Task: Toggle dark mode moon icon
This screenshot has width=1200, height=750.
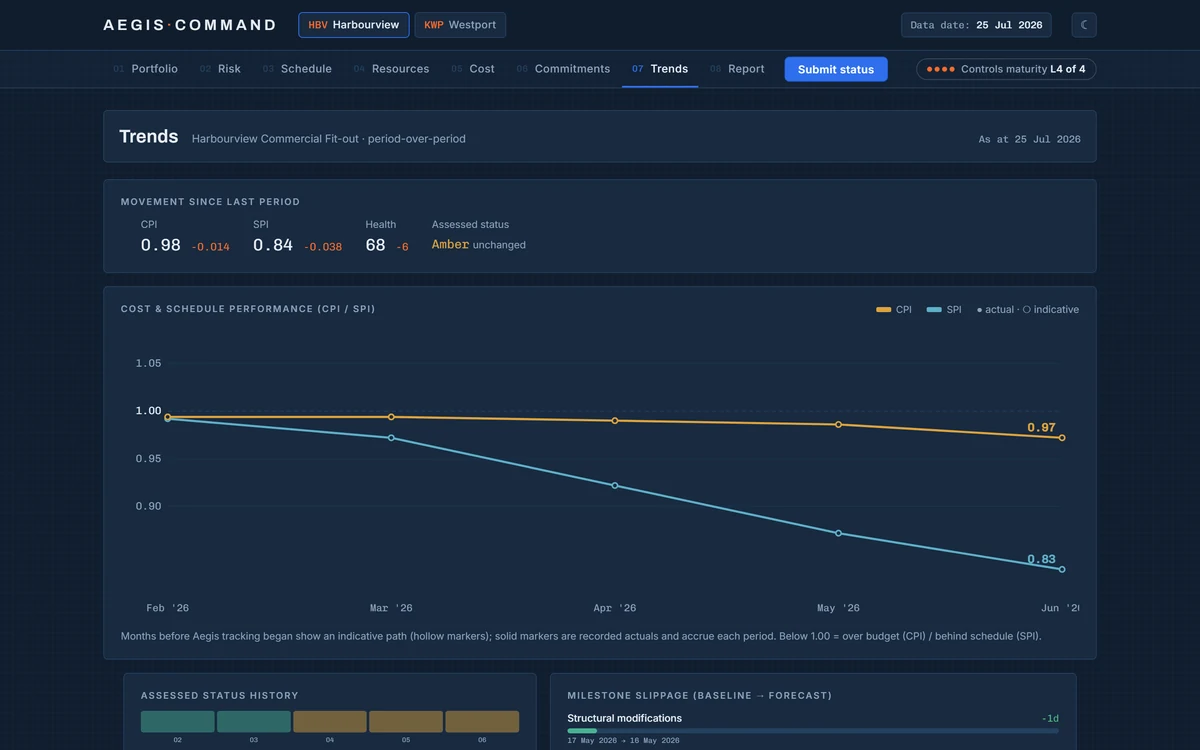Action: pos(1084,25)
